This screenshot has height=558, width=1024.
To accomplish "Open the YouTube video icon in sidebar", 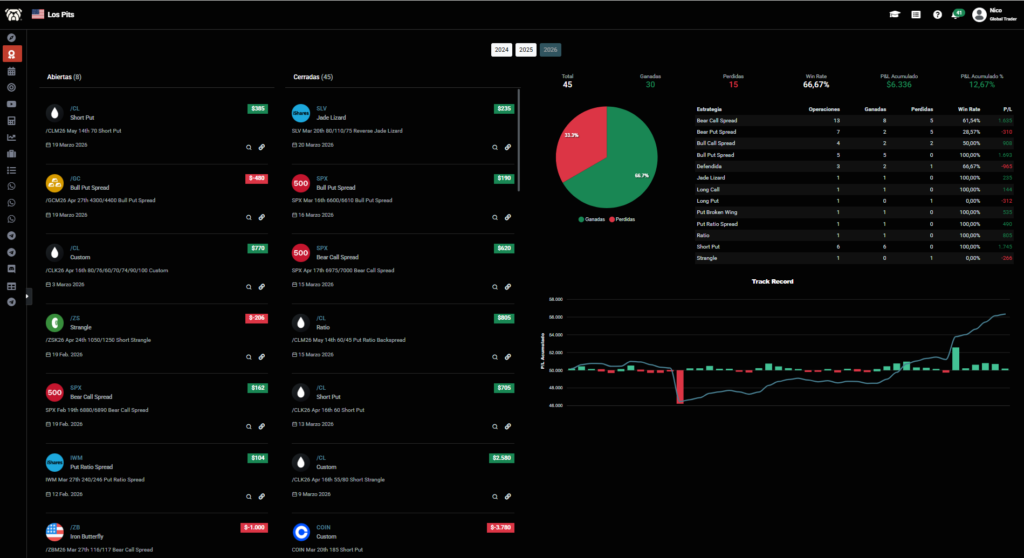I will (11, 104).
